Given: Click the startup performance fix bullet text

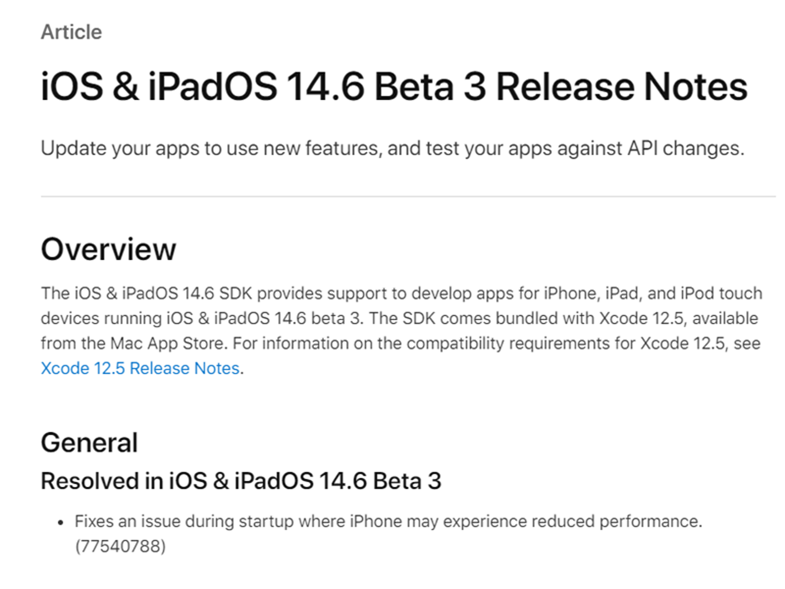Looking at the screenshot, I should pyautogui.click(x=388, y=533).
